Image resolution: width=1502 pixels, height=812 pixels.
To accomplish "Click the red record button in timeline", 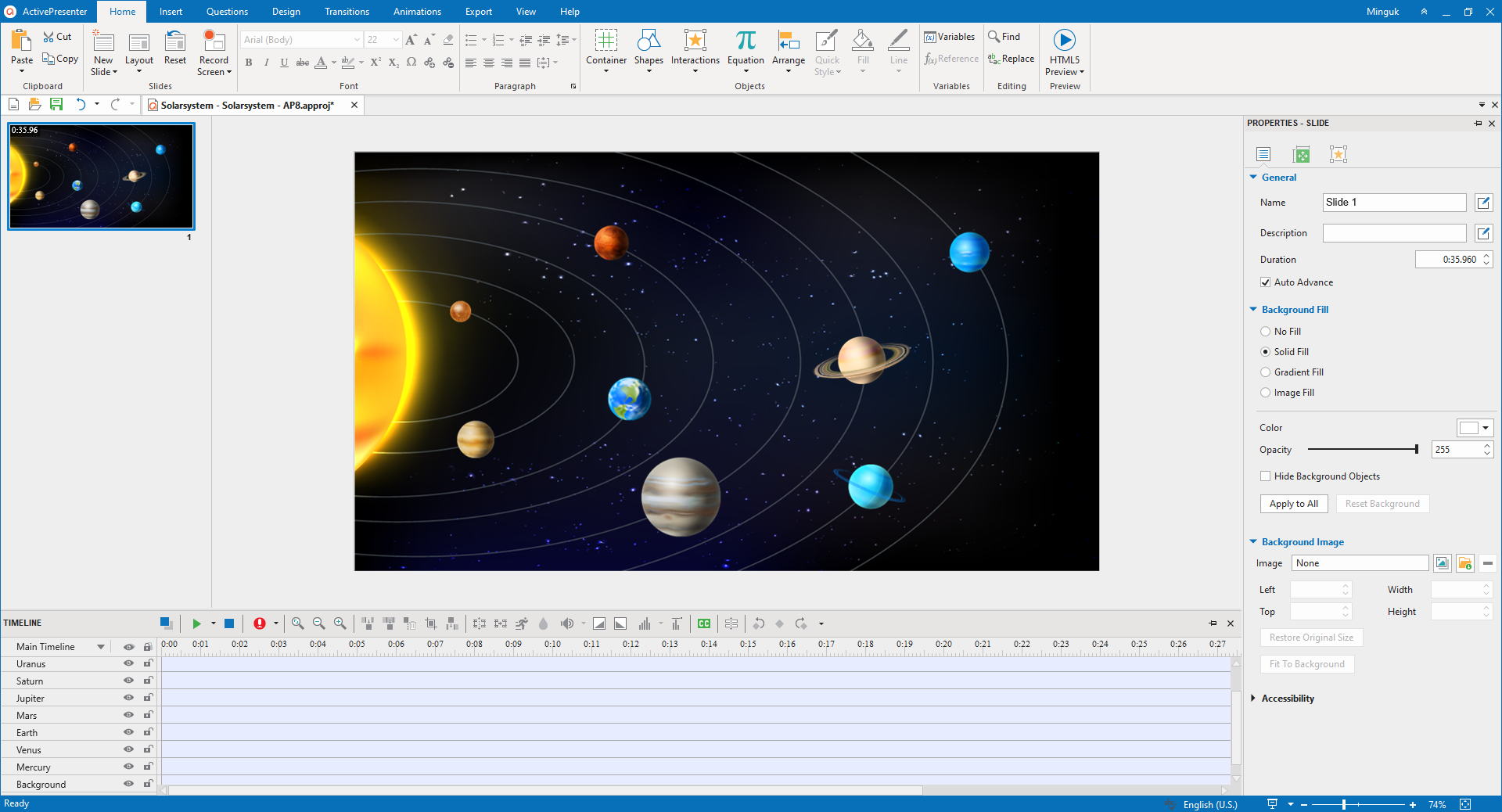I will [260, 623].
